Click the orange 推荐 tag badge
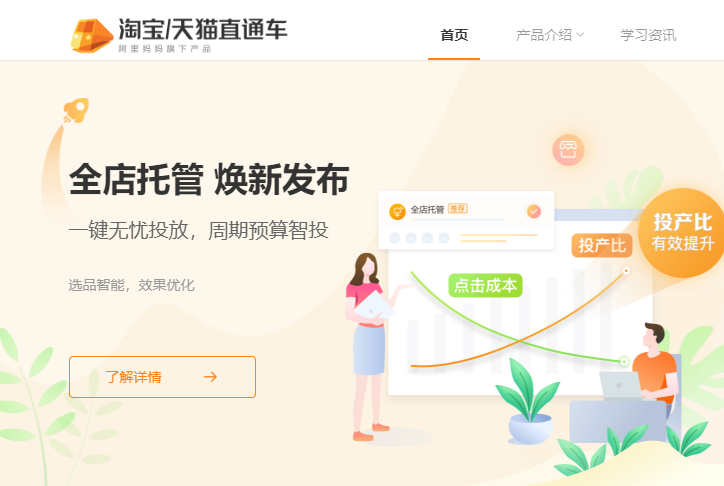This screenshot has height=486, width=724. pyautogui.click(x=458, y=209)
